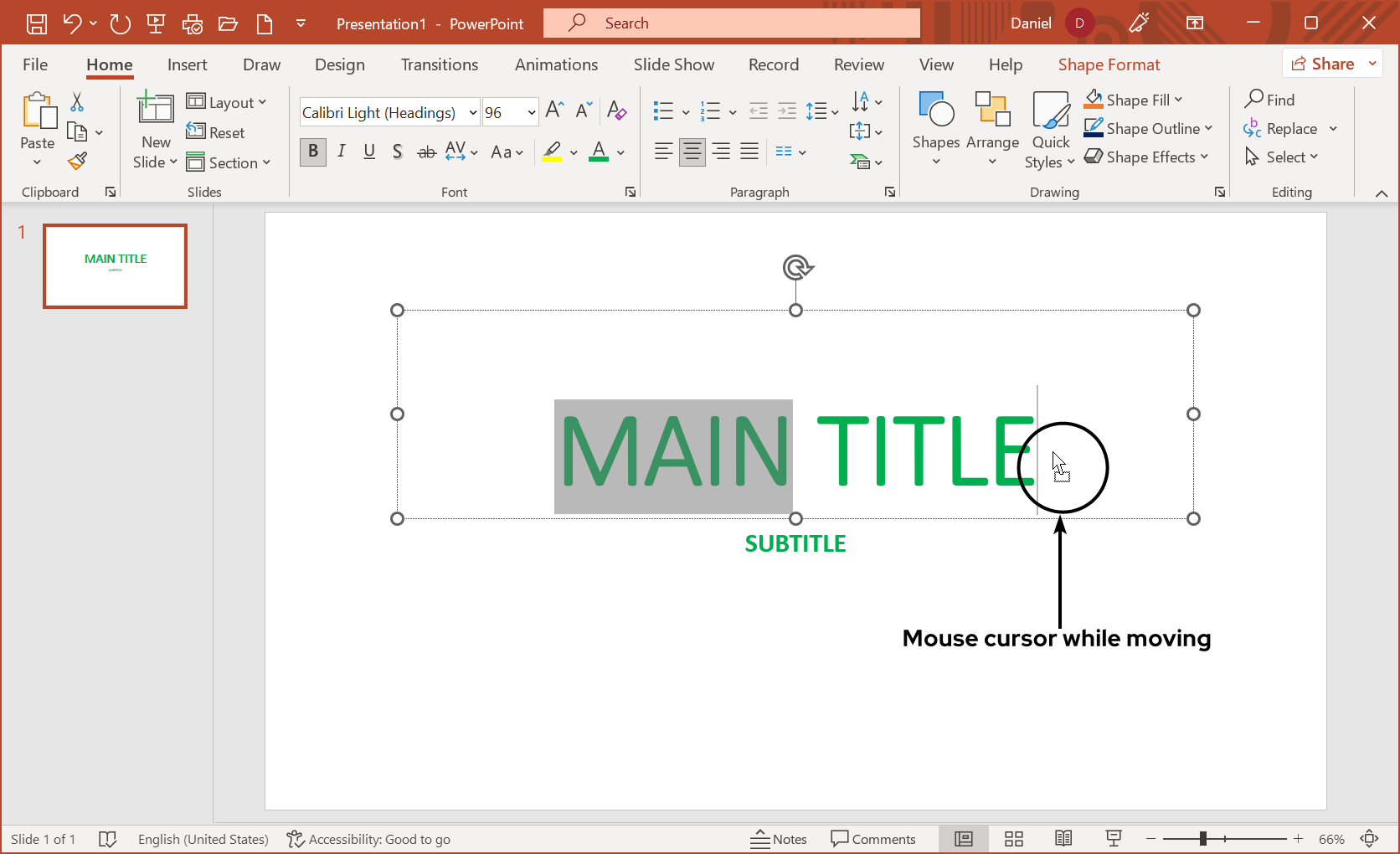
Task: Switch to the Shape Format tab
Action: point(1109,64)
